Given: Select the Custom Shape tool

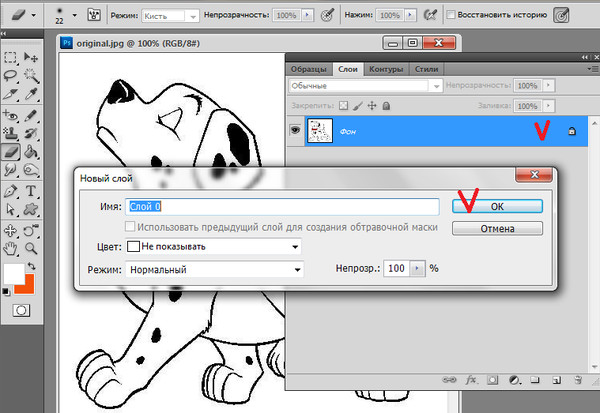Looking at the screenshot, I should [x=31, y=209].
